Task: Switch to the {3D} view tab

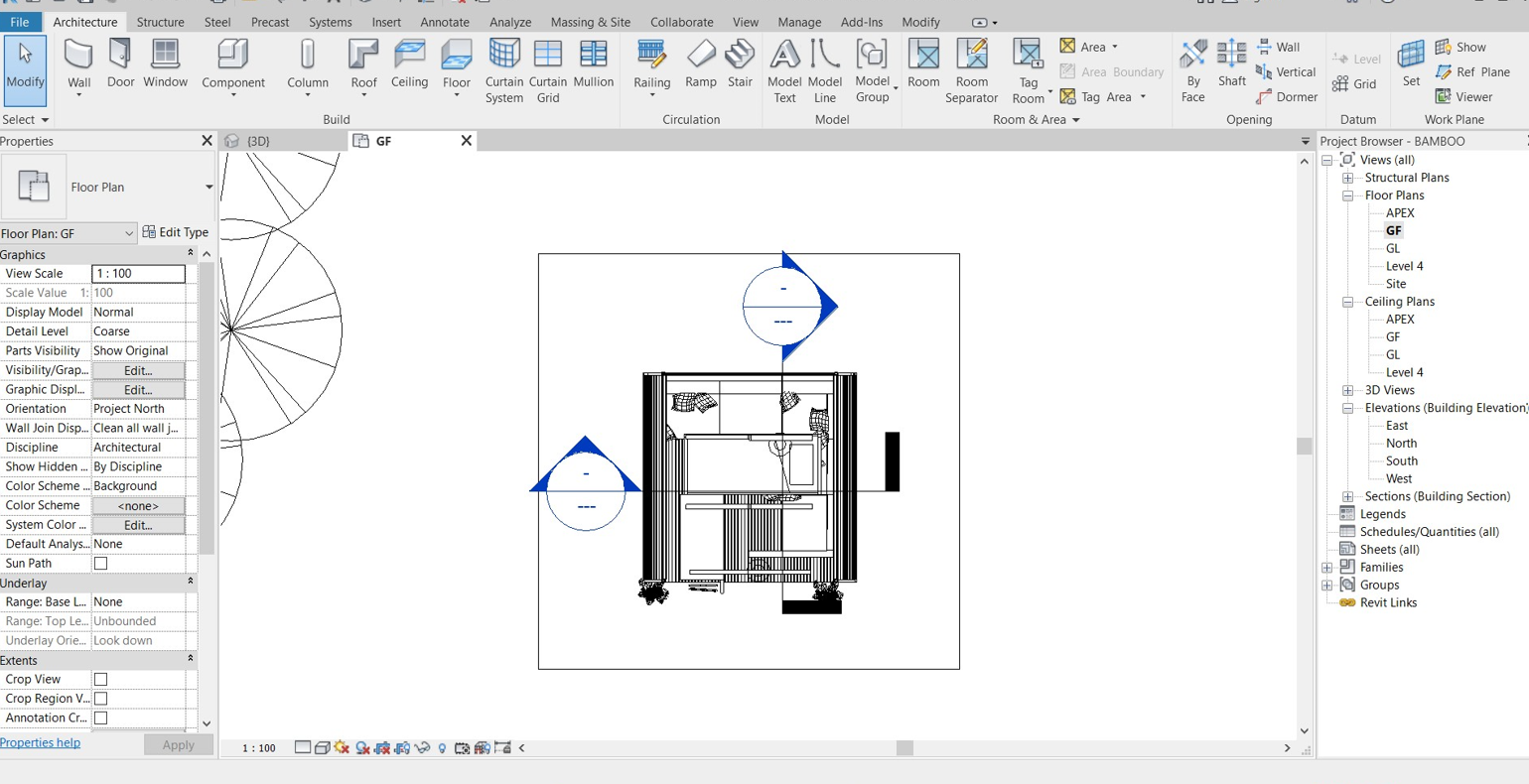Action: (257, 141)
